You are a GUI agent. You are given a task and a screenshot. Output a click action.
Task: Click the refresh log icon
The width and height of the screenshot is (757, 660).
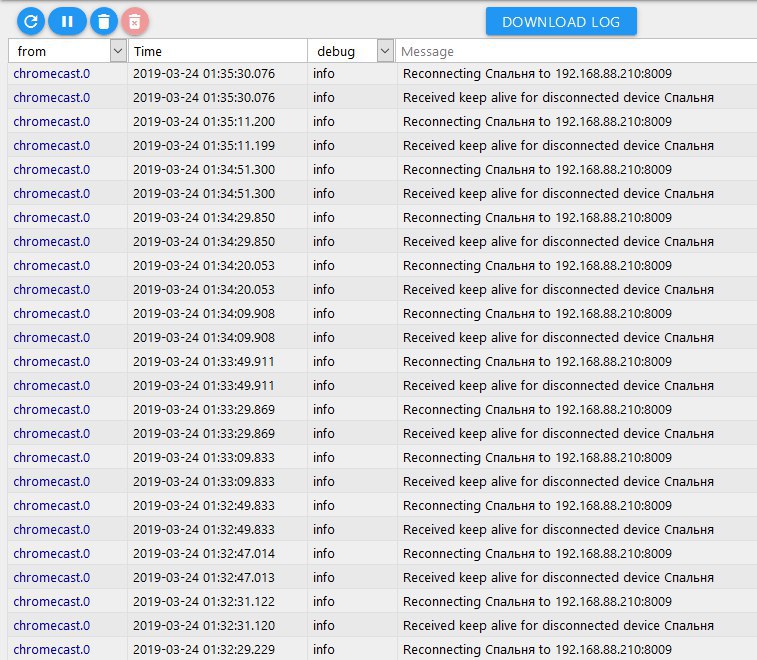[31, 21]
